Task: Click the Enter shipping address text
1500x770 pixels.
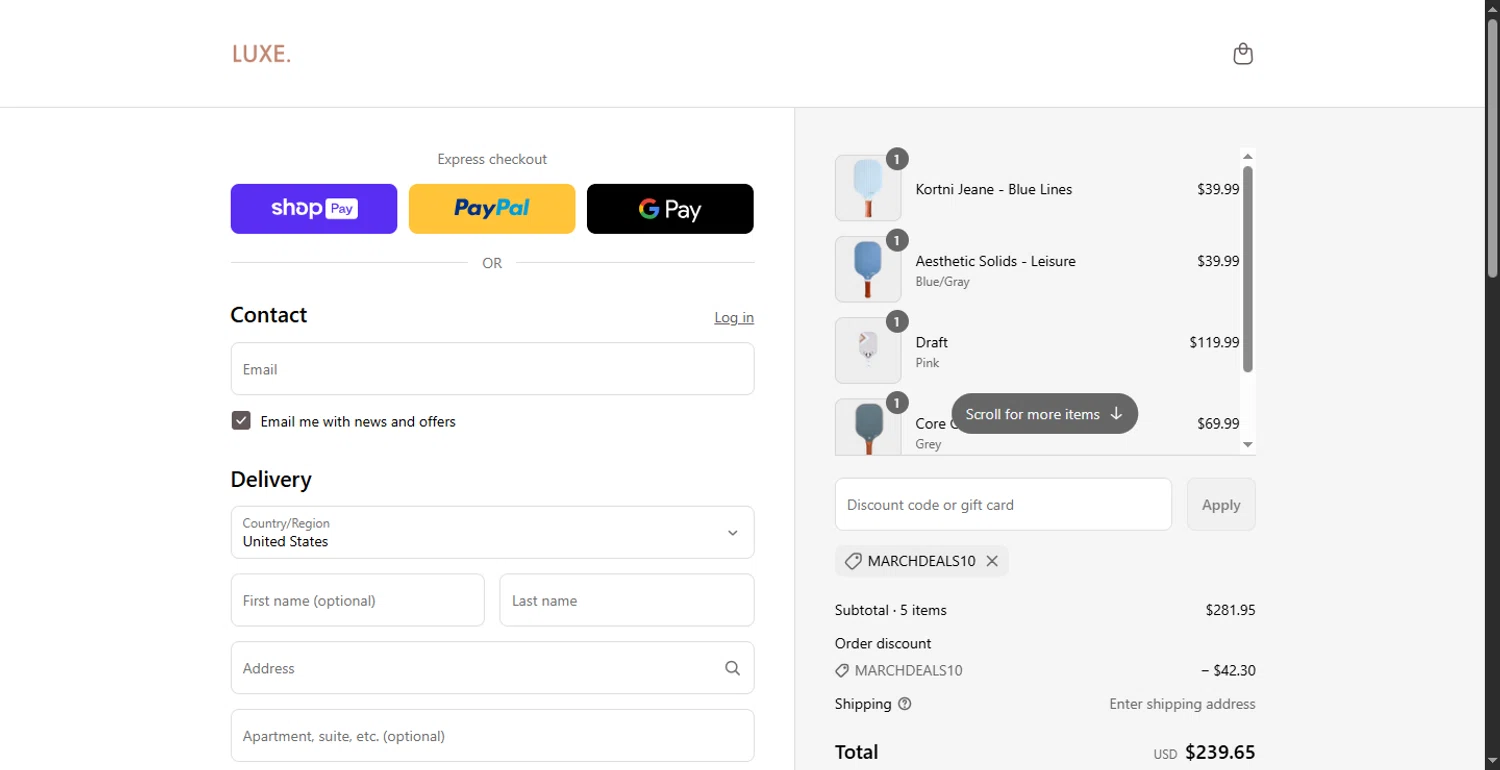Action: [x=1182, y=704]
